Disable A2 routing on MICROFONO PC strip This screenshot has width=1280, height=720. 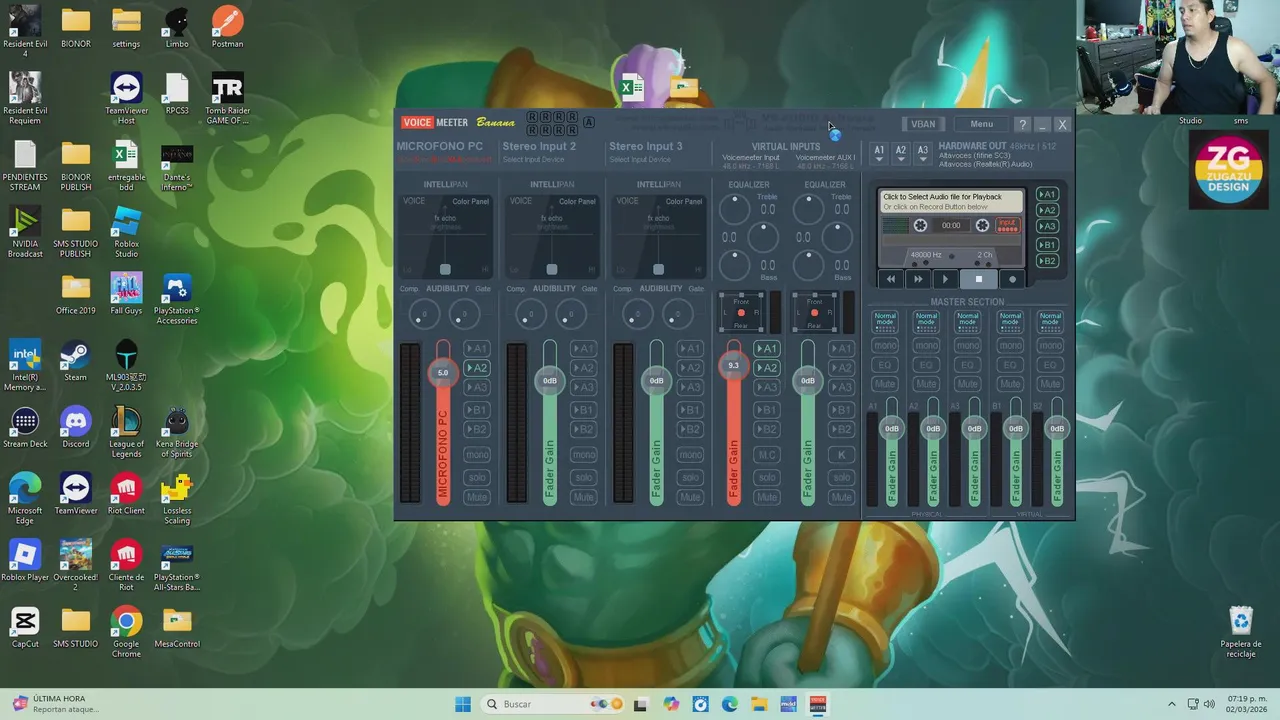[x=477, y=368]
